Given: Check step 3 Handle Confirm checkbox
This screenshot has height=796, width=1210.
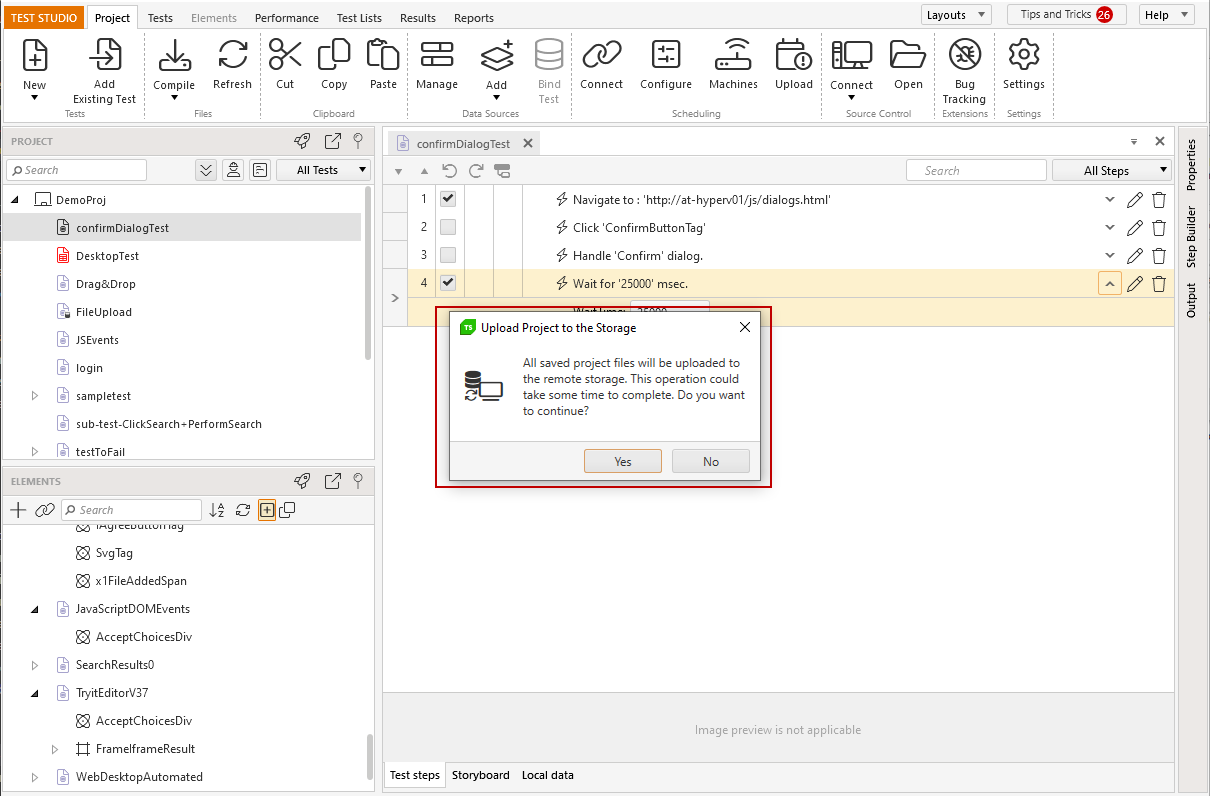Looking at the screenshot, I should [448, 255].
